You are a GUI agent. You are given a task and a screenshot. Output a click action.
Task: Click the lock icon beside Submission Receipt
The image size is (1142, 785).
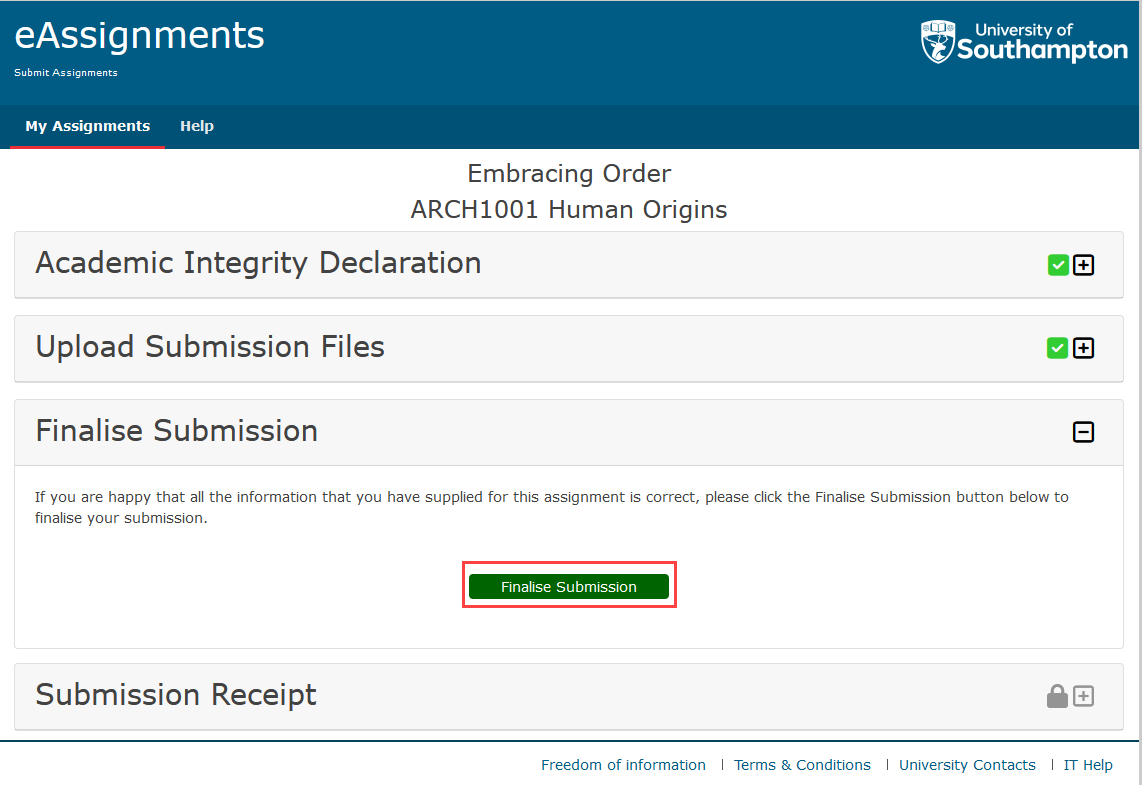pos(1057,695)
